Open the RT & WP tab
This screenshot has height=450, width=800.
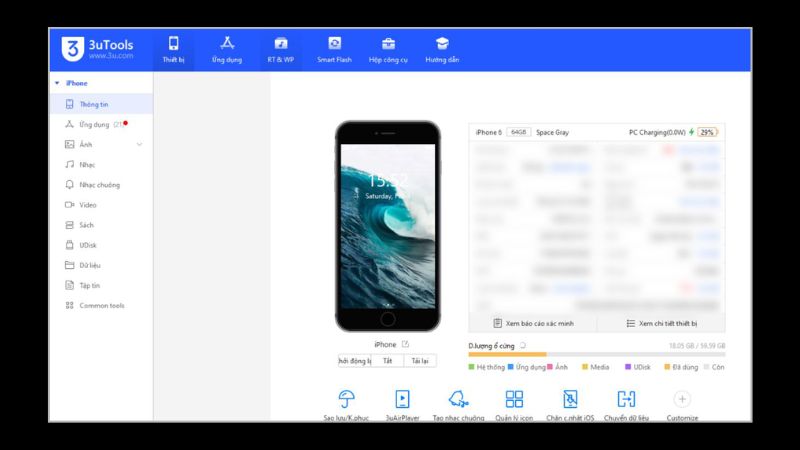click(x=281, y=49)
